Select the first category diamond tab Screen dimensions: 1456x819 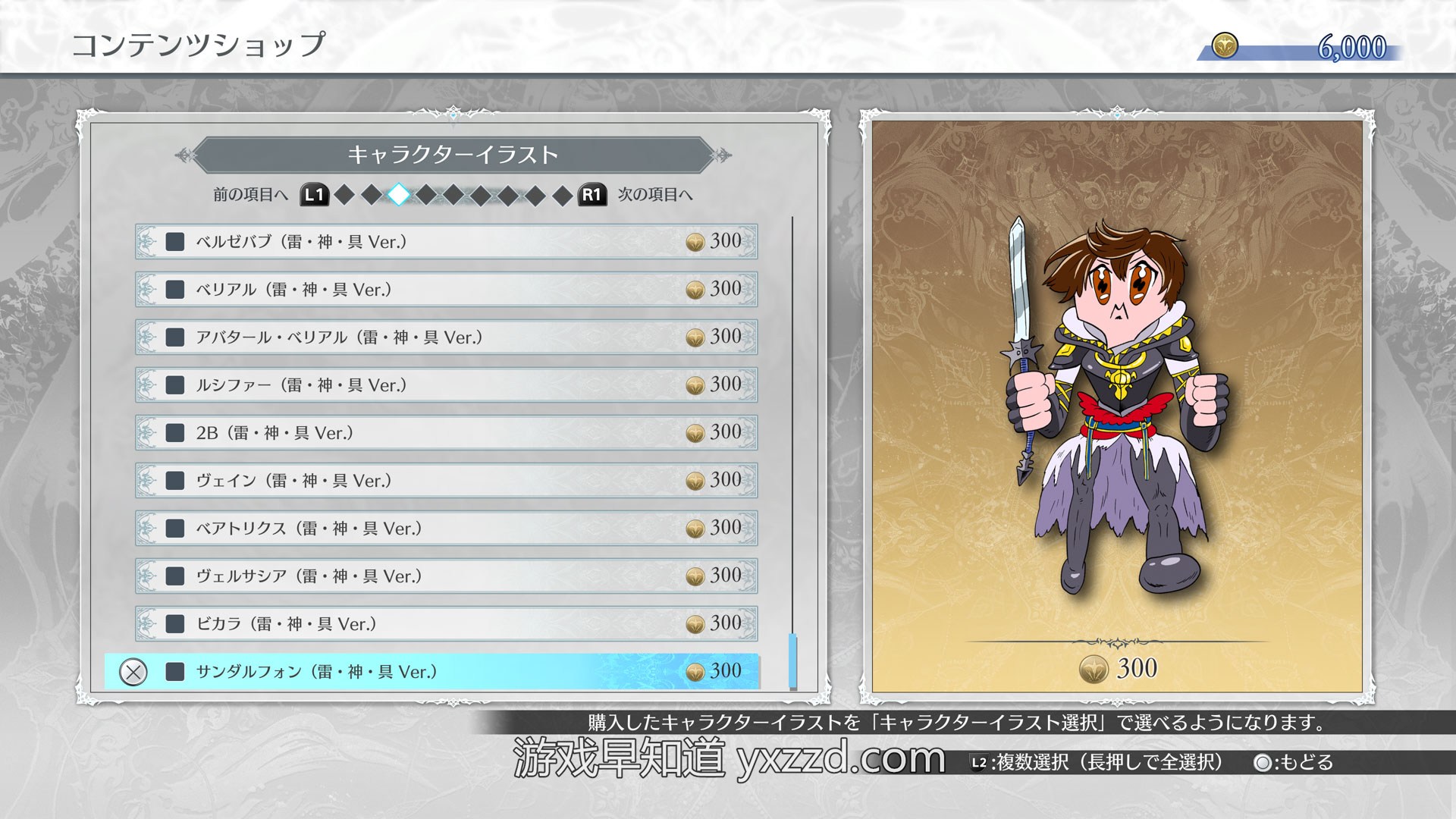tap(344, 196)
